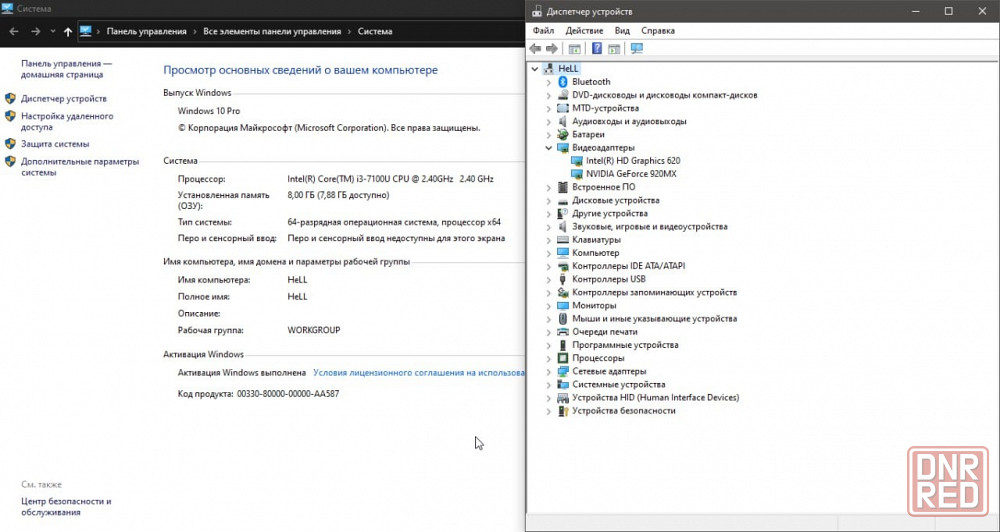Open the Справка menu
The height and width of the screenshot is (532, 1000).
click(x=658, y=31)
